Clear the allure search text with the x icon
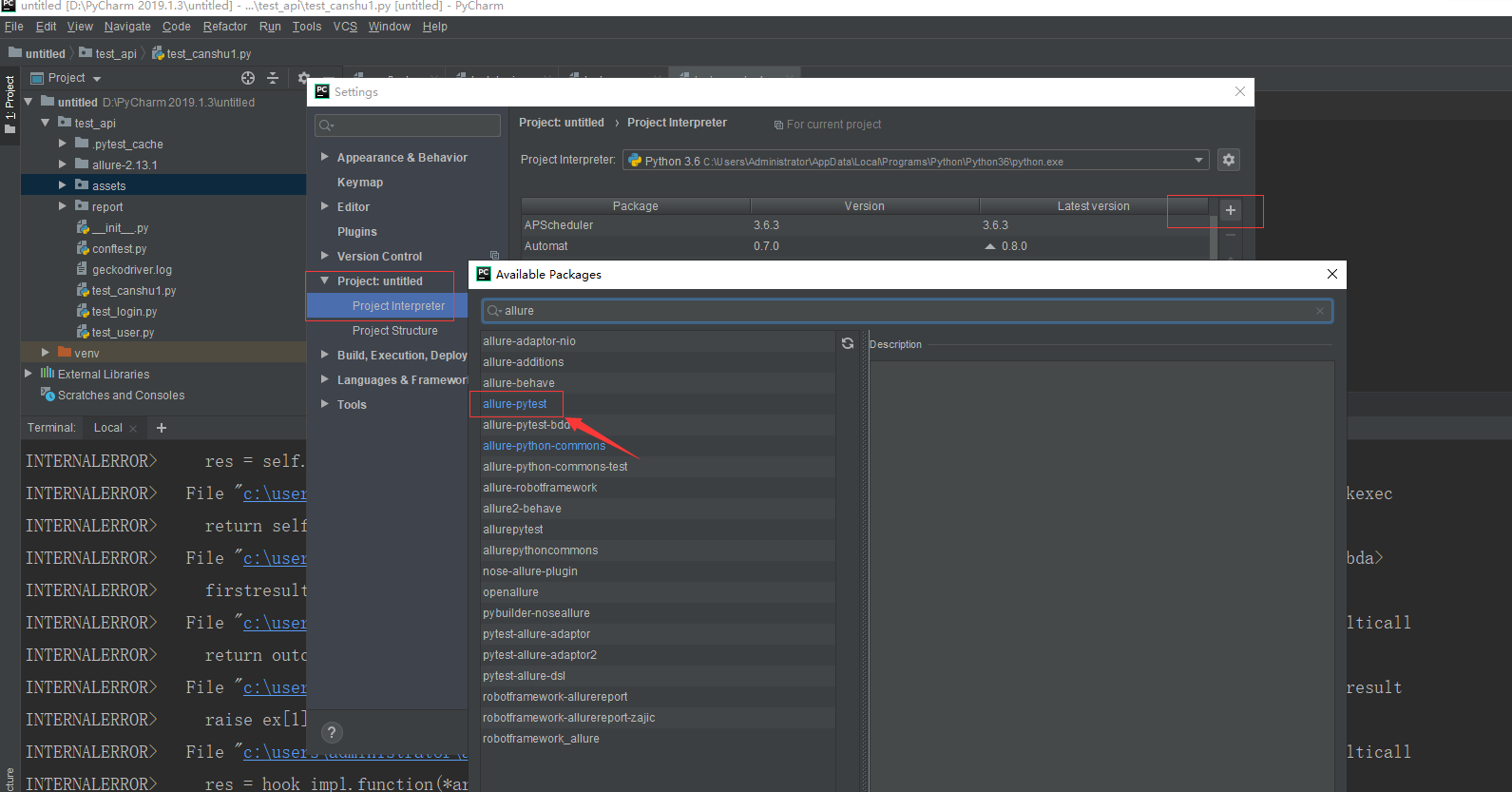1512x792 pixels. pyautogui.click(x=1320, y=311)
